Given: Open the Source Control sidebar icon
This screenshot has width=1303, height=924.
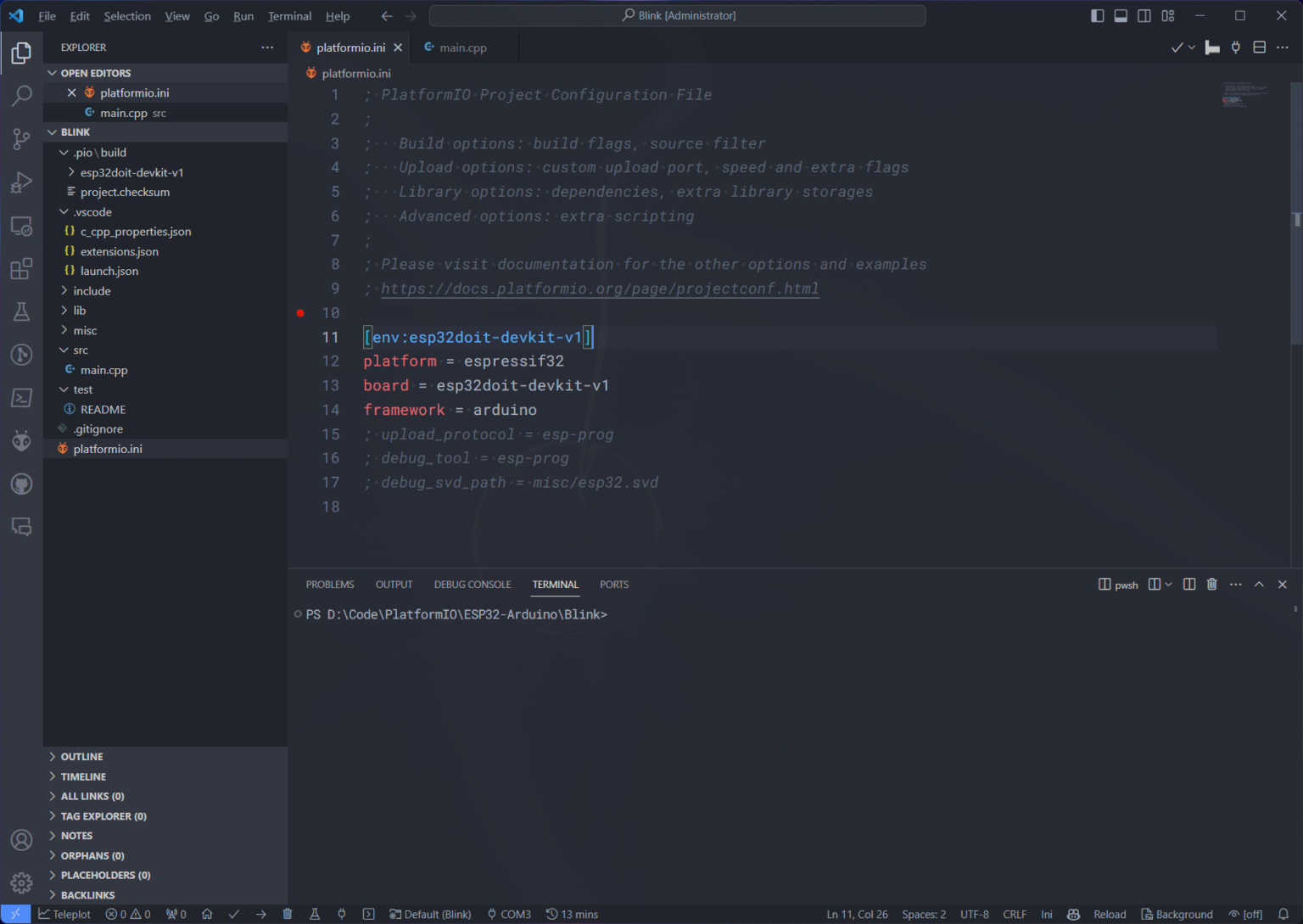Looking at the screenshot, I should (21, 138).
